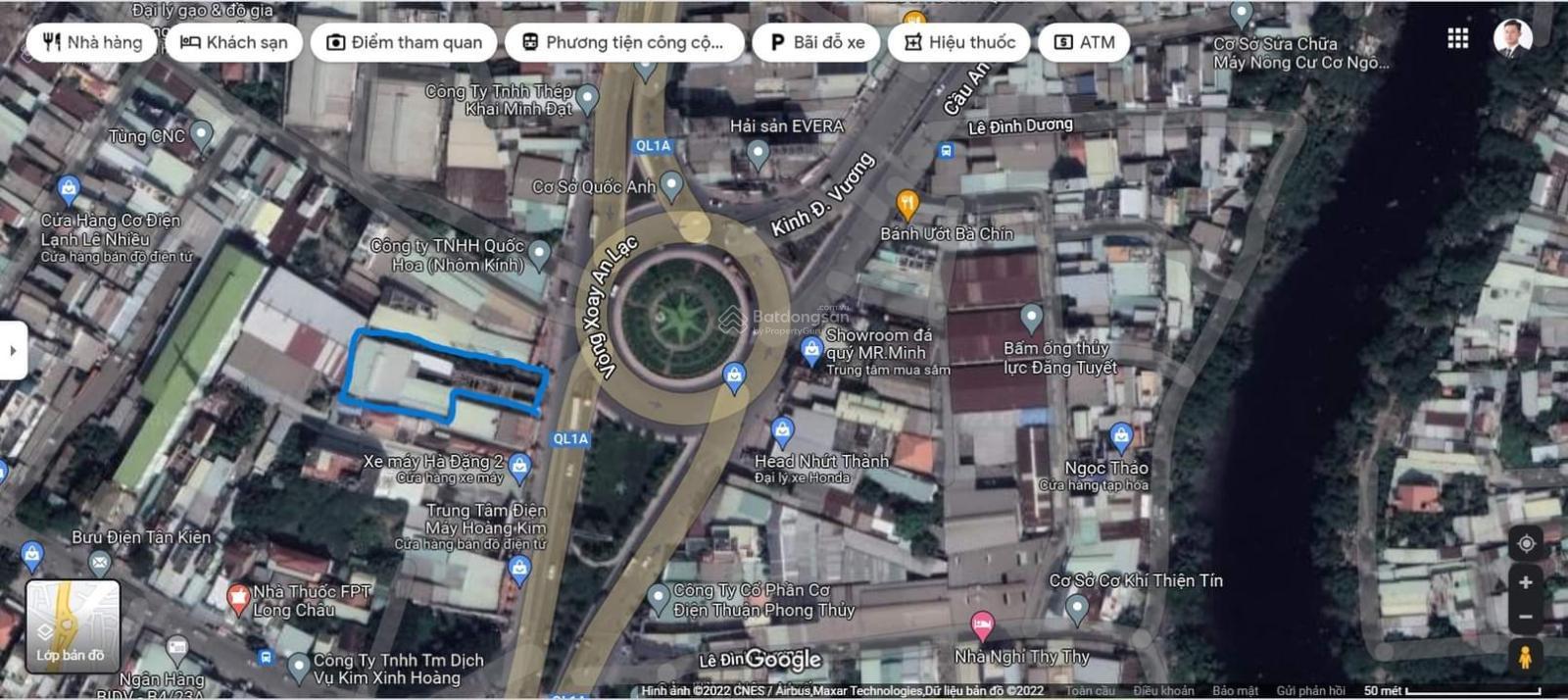Open the Google apps grid menu
The width and height of the screenshot is (1568, 700).
pos(1457,38)
